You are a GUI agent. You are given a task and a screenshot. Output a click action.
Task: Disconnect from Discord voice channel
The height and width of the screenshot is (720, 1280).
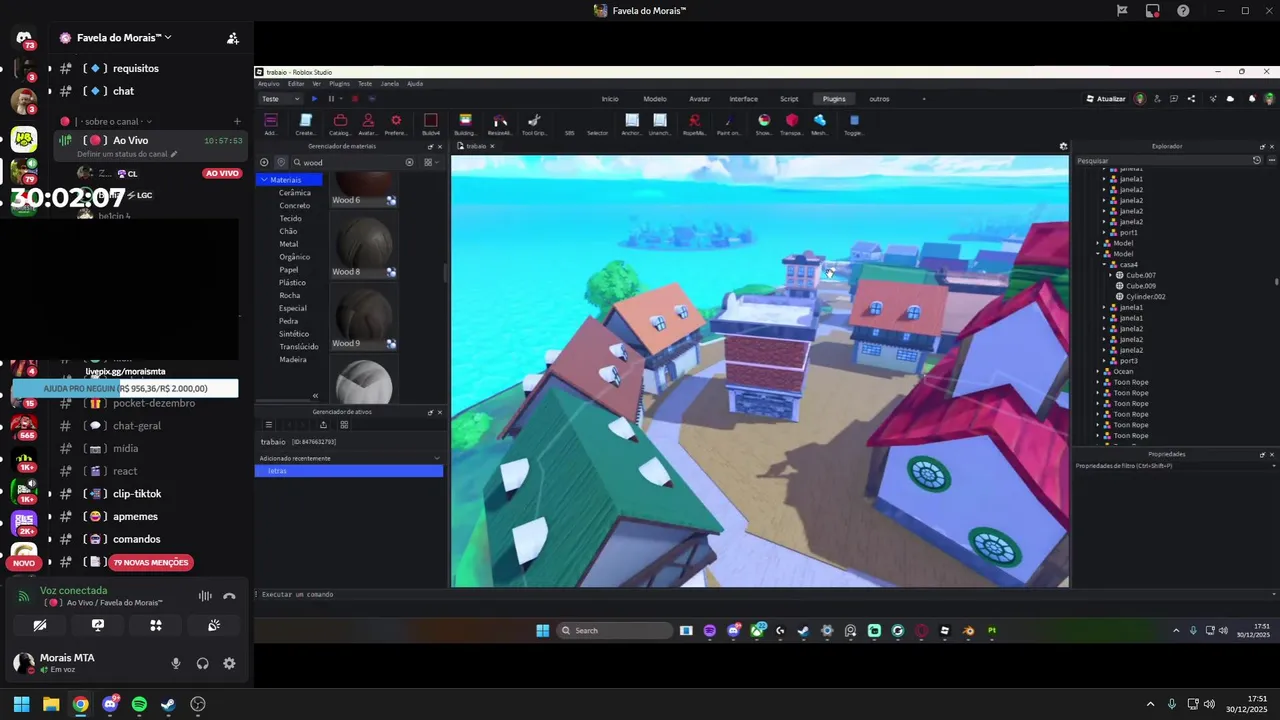tap(229, 596)
